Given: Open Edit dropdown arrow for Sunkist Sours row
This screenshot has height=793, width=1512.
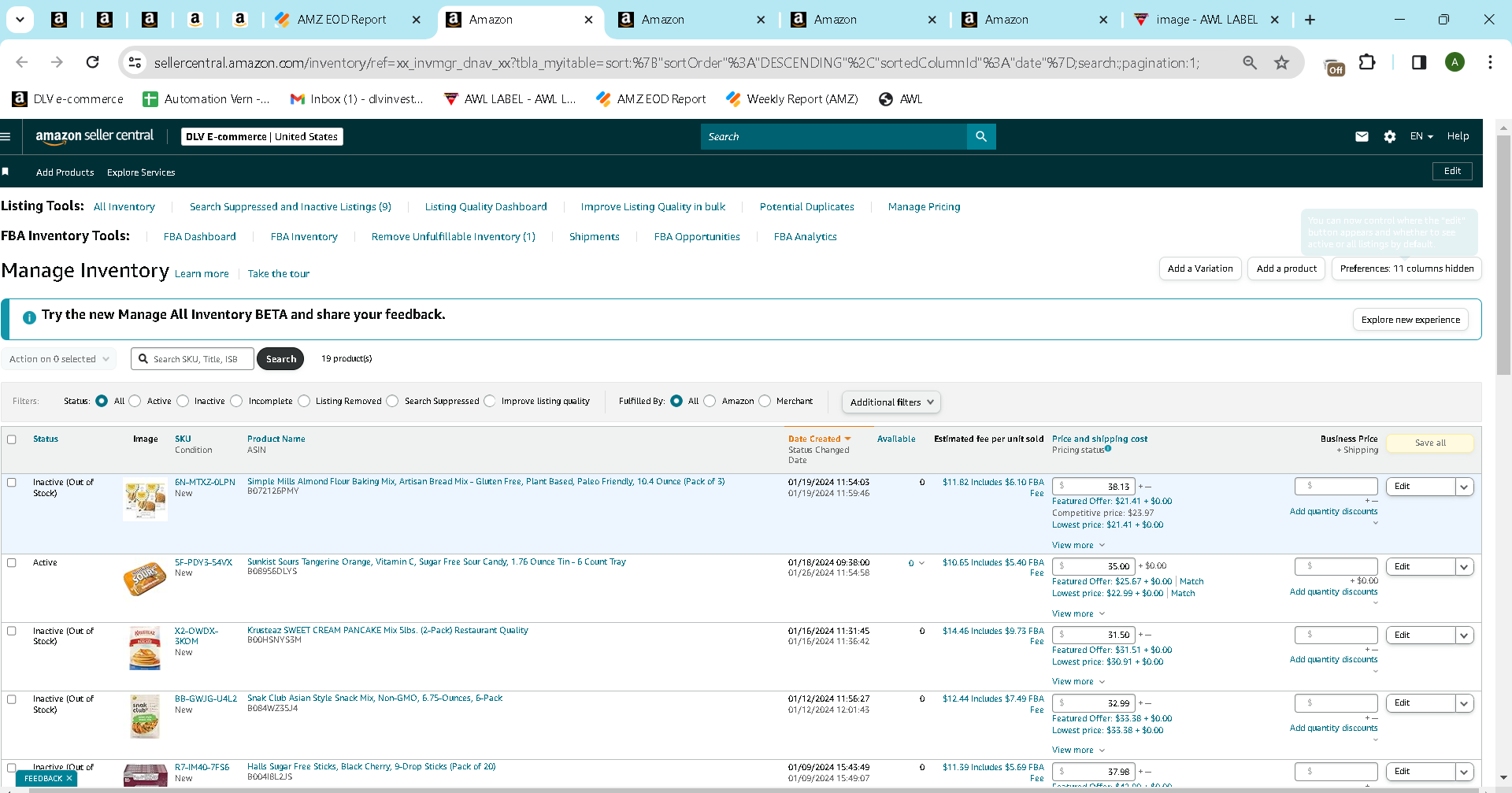Looking at the screenshot, I should pos(1464,567).
